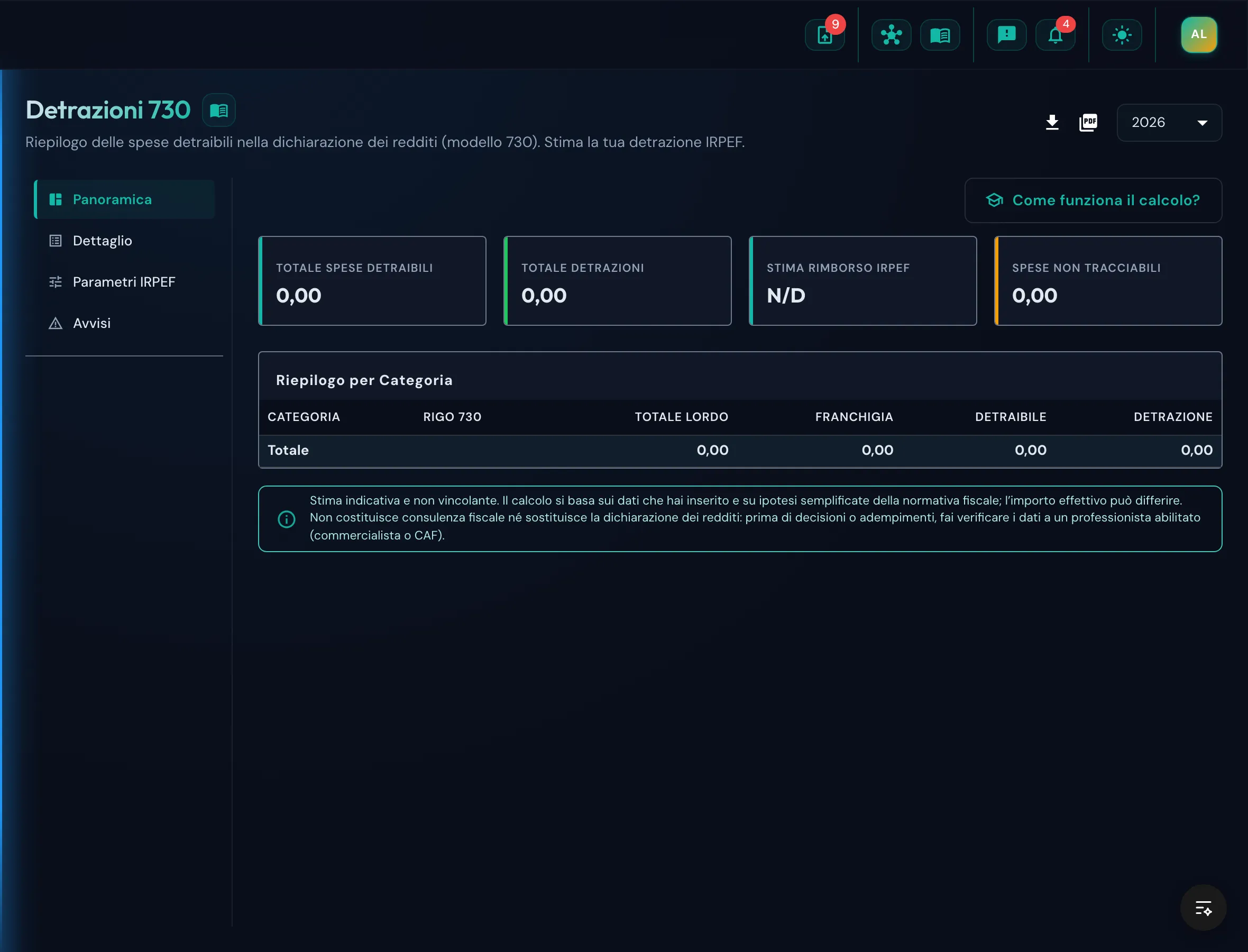The image size is (1248, 952).
Task: Open the notifications bell with 4 alerts
Action: pyautogui.click(x=1055, y=35)
